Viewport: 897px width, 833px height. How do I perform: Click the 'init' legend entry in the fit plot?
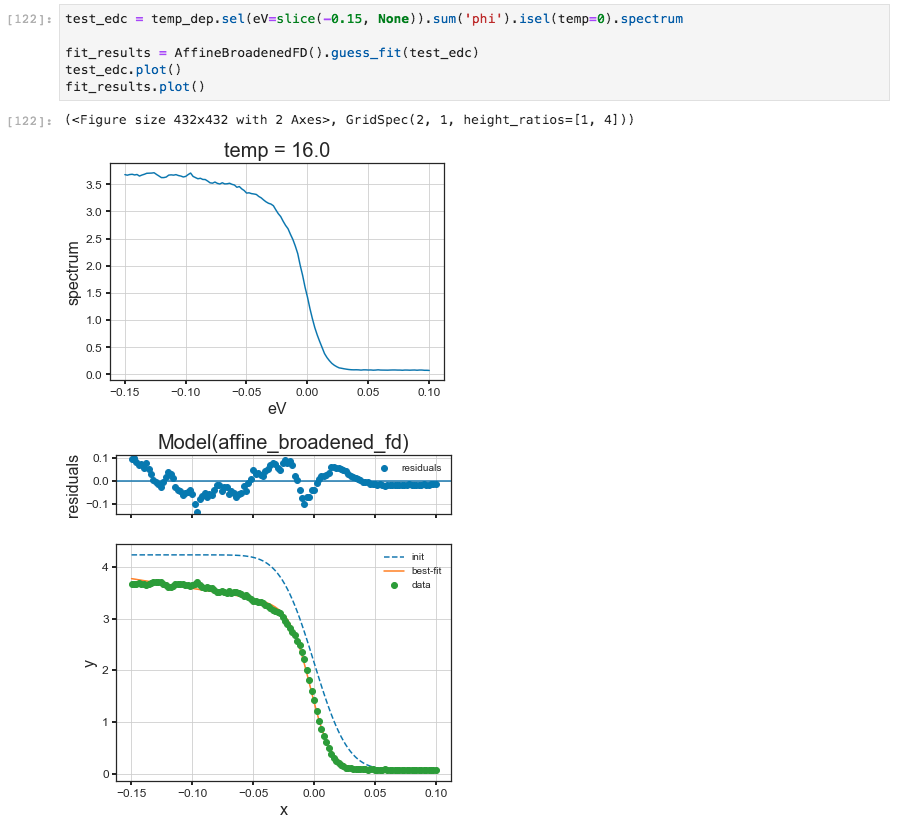[404, 557]
